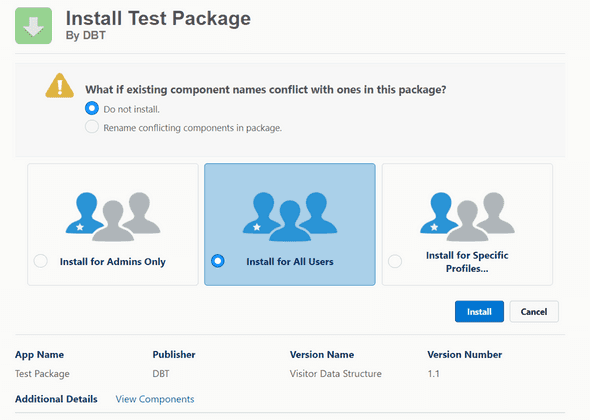Image resolution: width=590 pixels, height=420 pixels.
Task: Click the 'Visitor Data Structure' version name
Action: 336,374
